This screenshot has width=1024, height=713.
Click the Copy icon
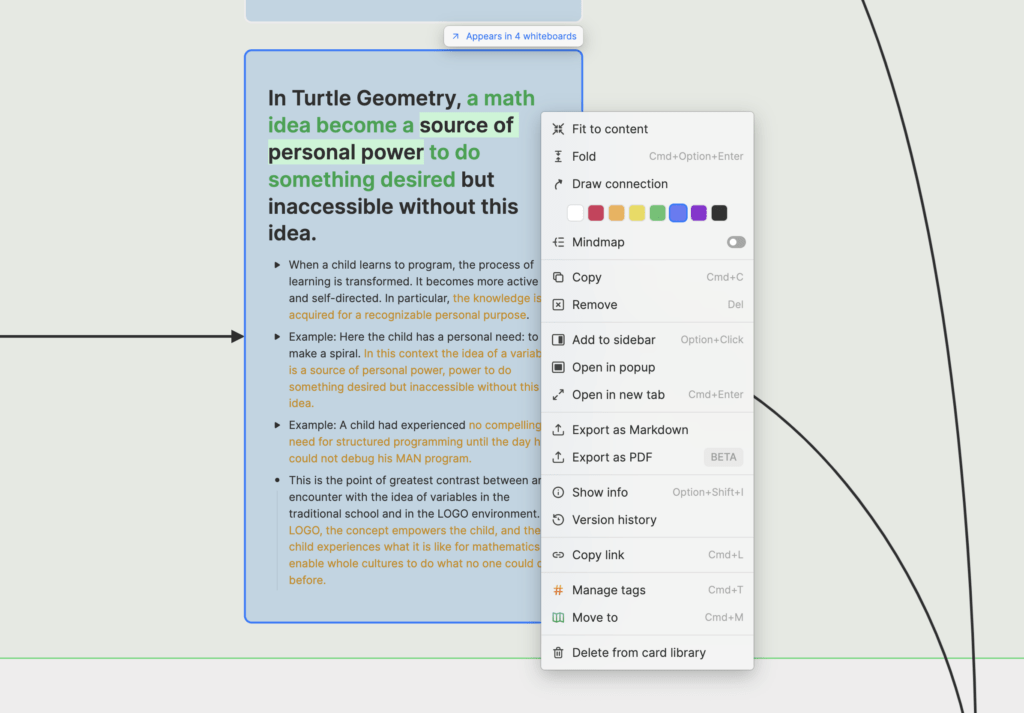558,277
